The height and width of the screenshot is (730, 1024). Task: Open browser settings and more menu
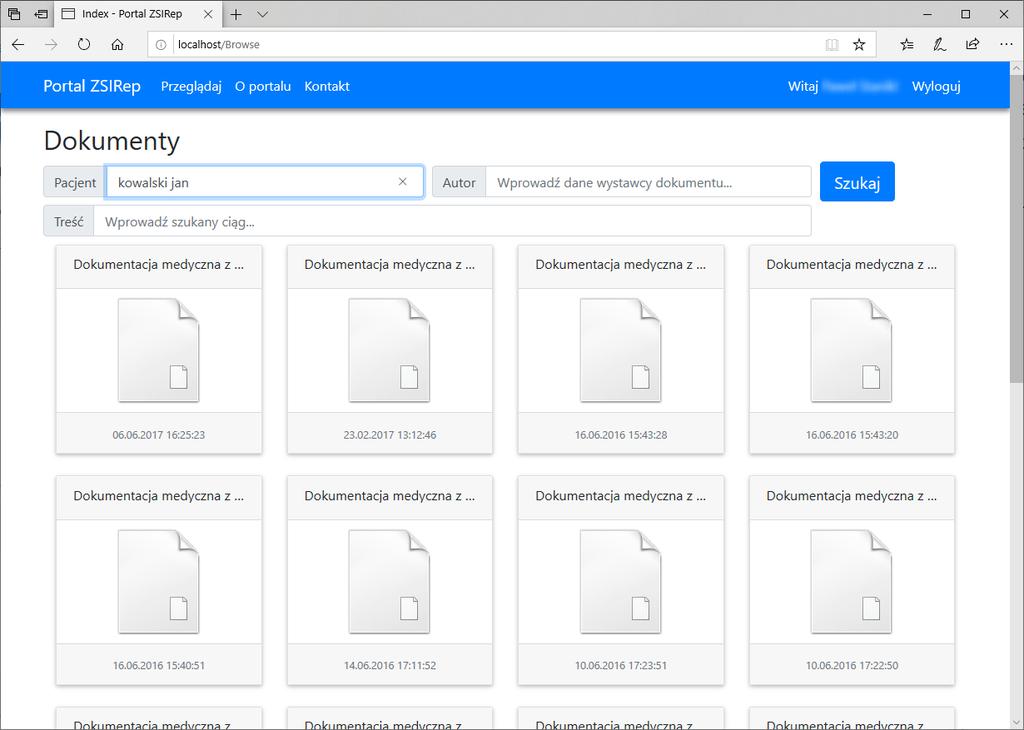coord(1006,44)
